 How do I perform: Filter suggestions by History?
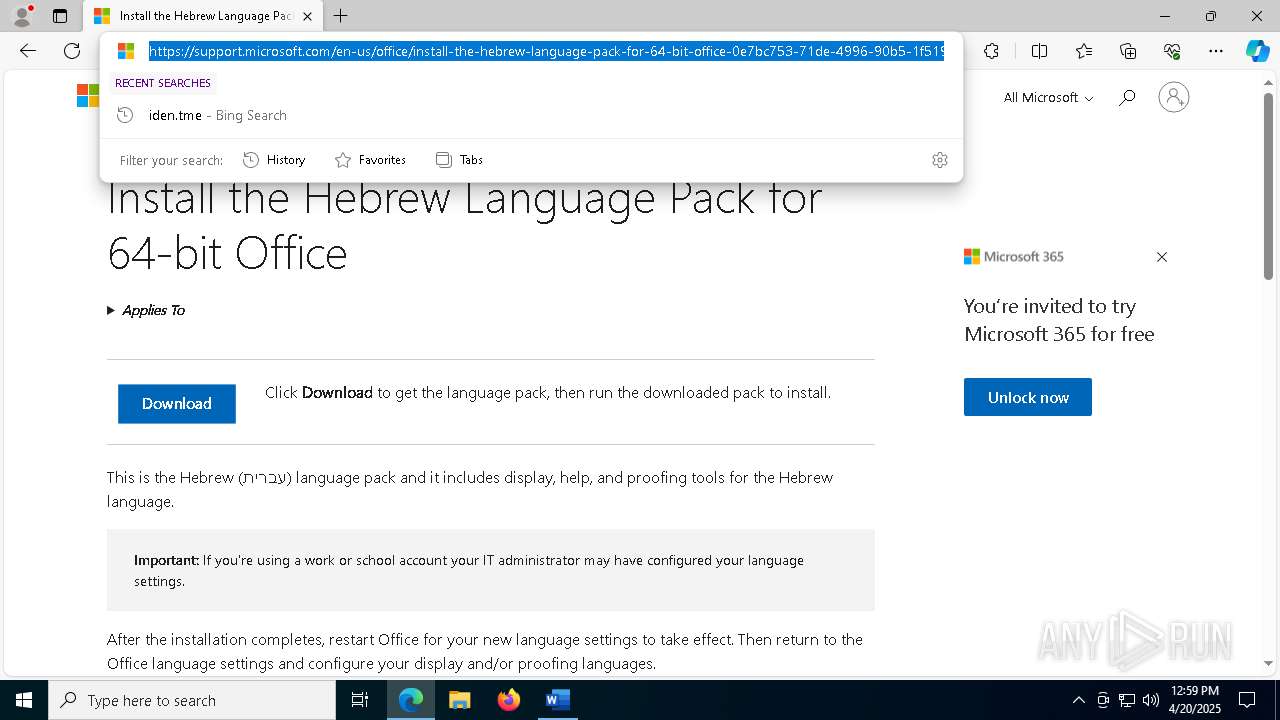click(x=275, y=160)
